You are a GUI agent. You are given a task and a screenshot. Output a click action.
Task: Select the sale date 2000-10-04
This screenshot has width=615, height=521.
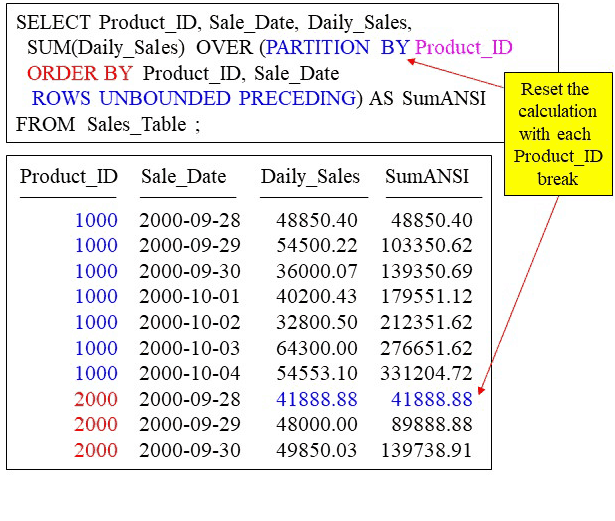(187, 373)
